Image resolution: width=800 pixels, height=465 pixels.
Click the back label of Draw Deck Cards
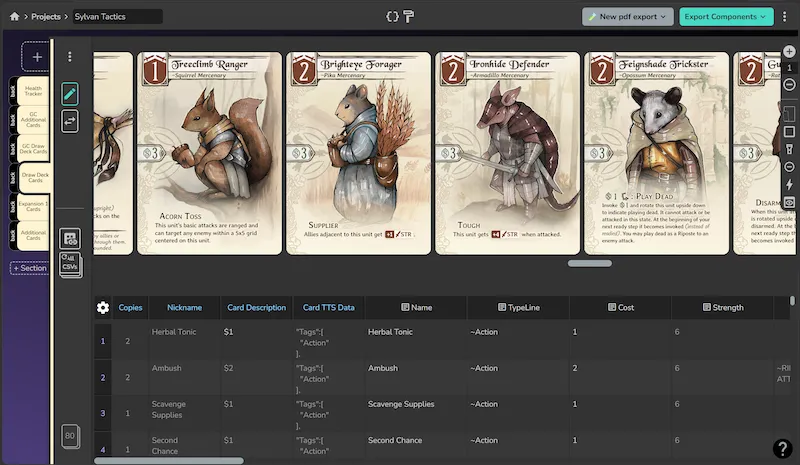(13, 178)
